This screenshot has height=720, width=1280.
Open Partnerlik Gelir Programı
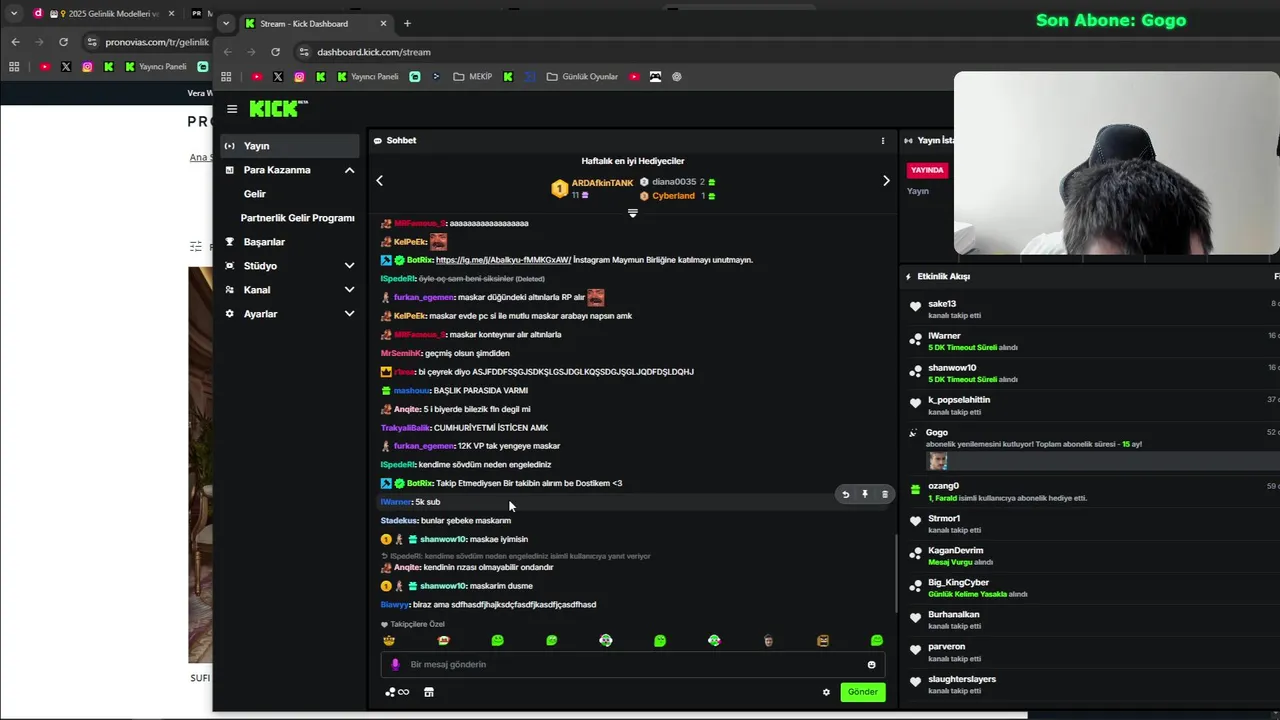coord(297,218)
